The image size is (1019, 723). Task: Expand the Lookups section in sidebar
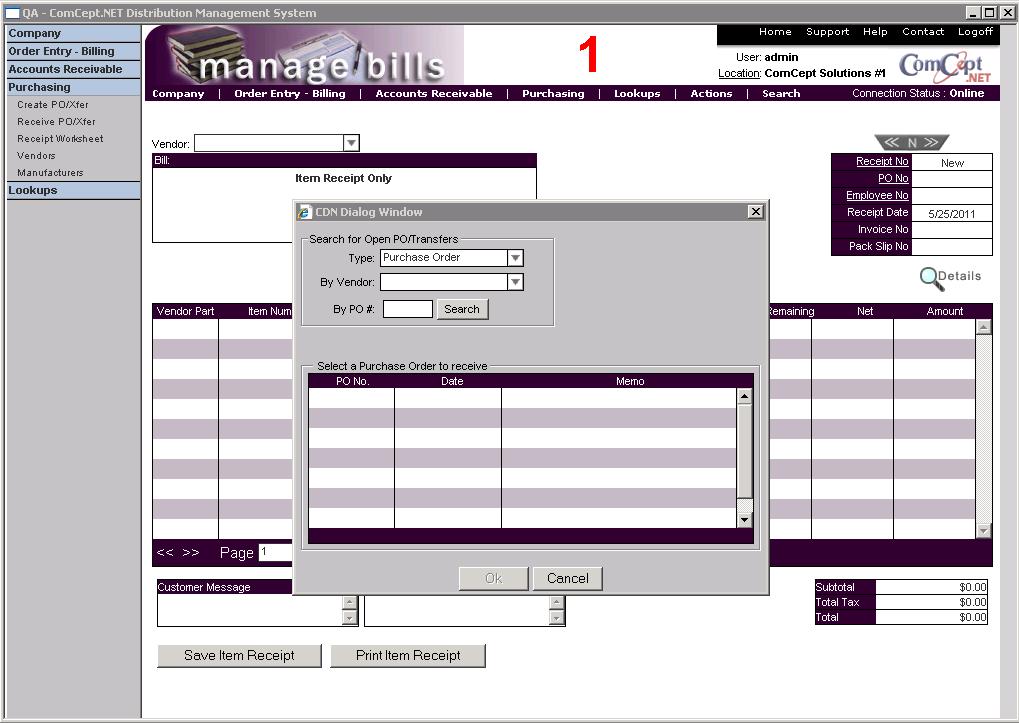(x=33, y=190)
